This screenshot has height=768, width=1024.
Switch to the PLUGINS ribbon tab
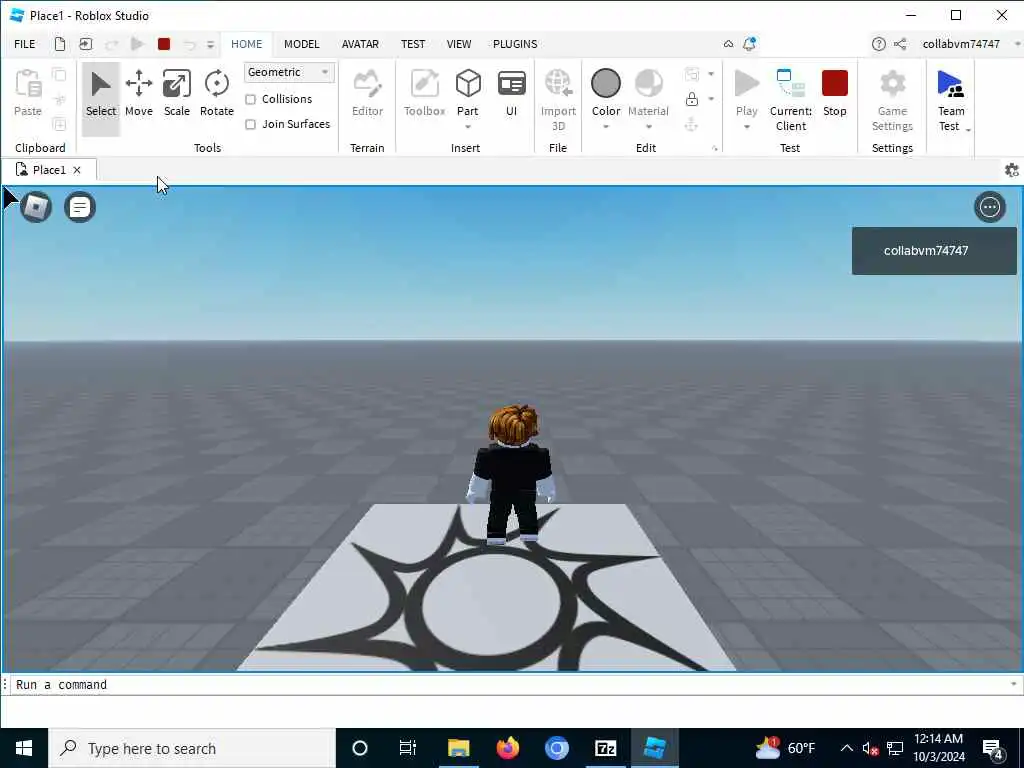point(515,44)
